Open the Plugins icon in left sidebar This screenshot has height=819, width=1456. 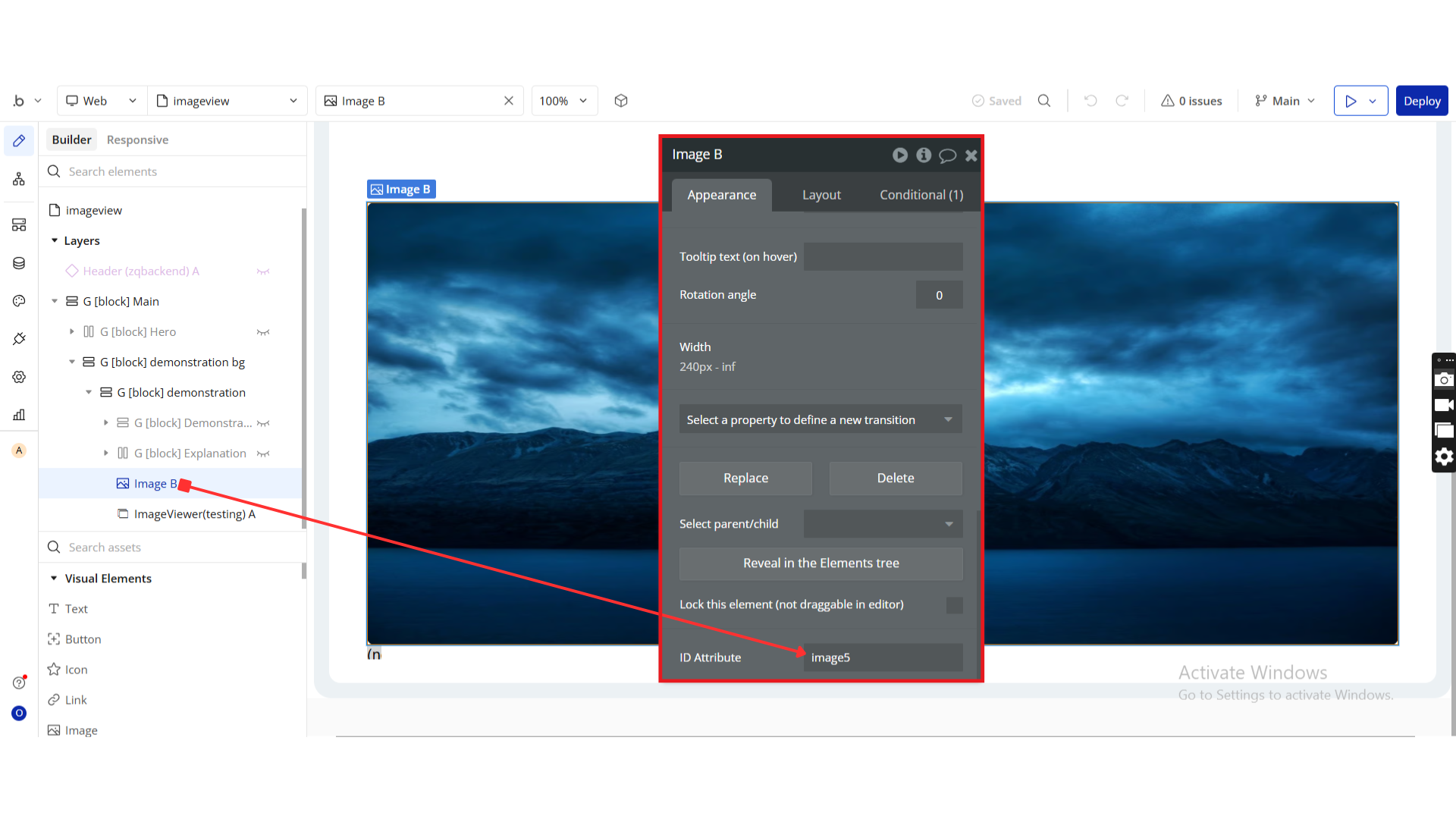click(19, 339)
